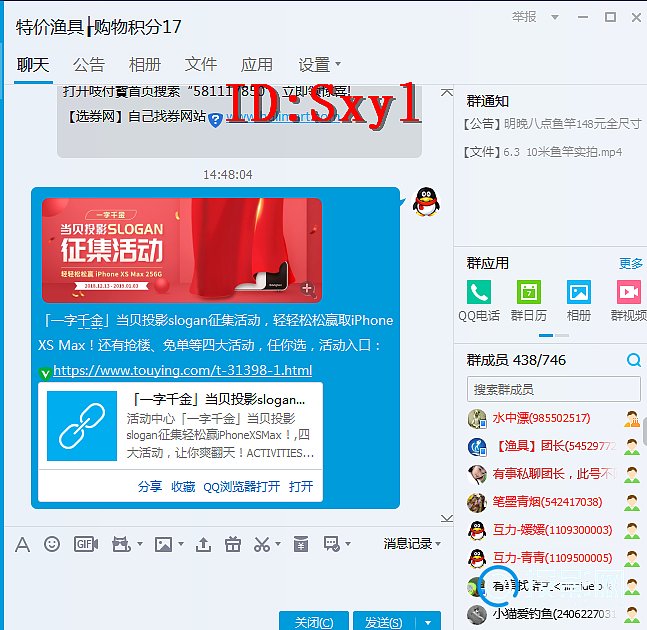Expand dropdown arrow next to 举报
Screen dimensions: 647x630
555,17
